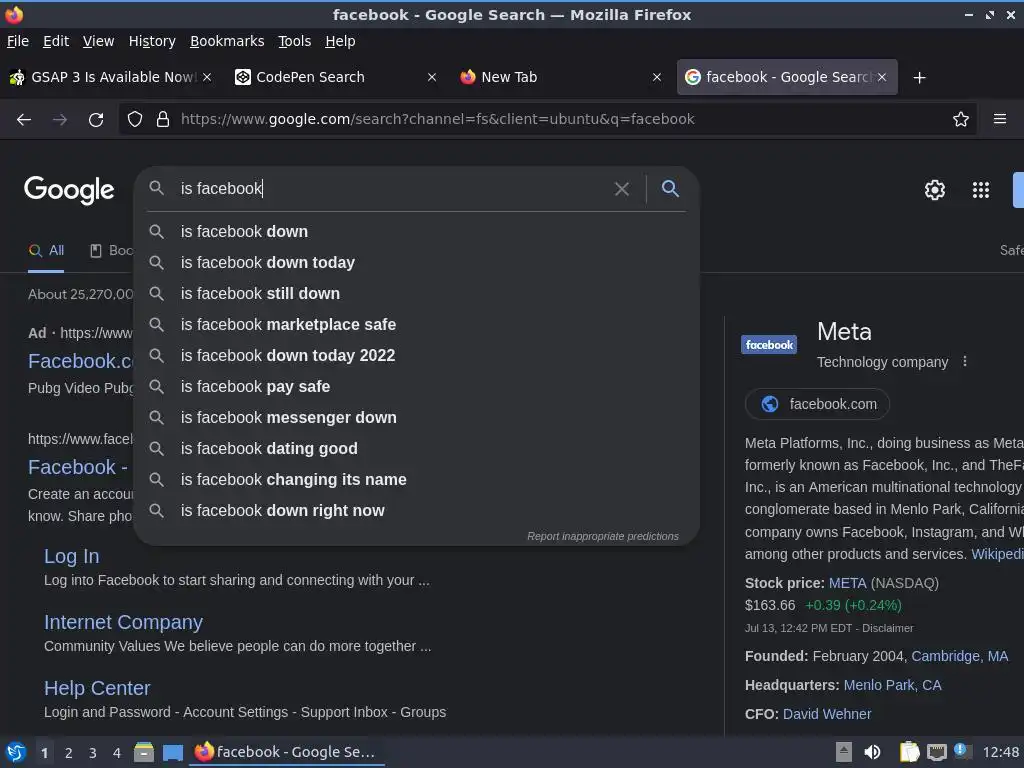Screen dimensions: 1024x768
Task: Close the facebook - Google Search tab
Action: [x=882, y=77]
